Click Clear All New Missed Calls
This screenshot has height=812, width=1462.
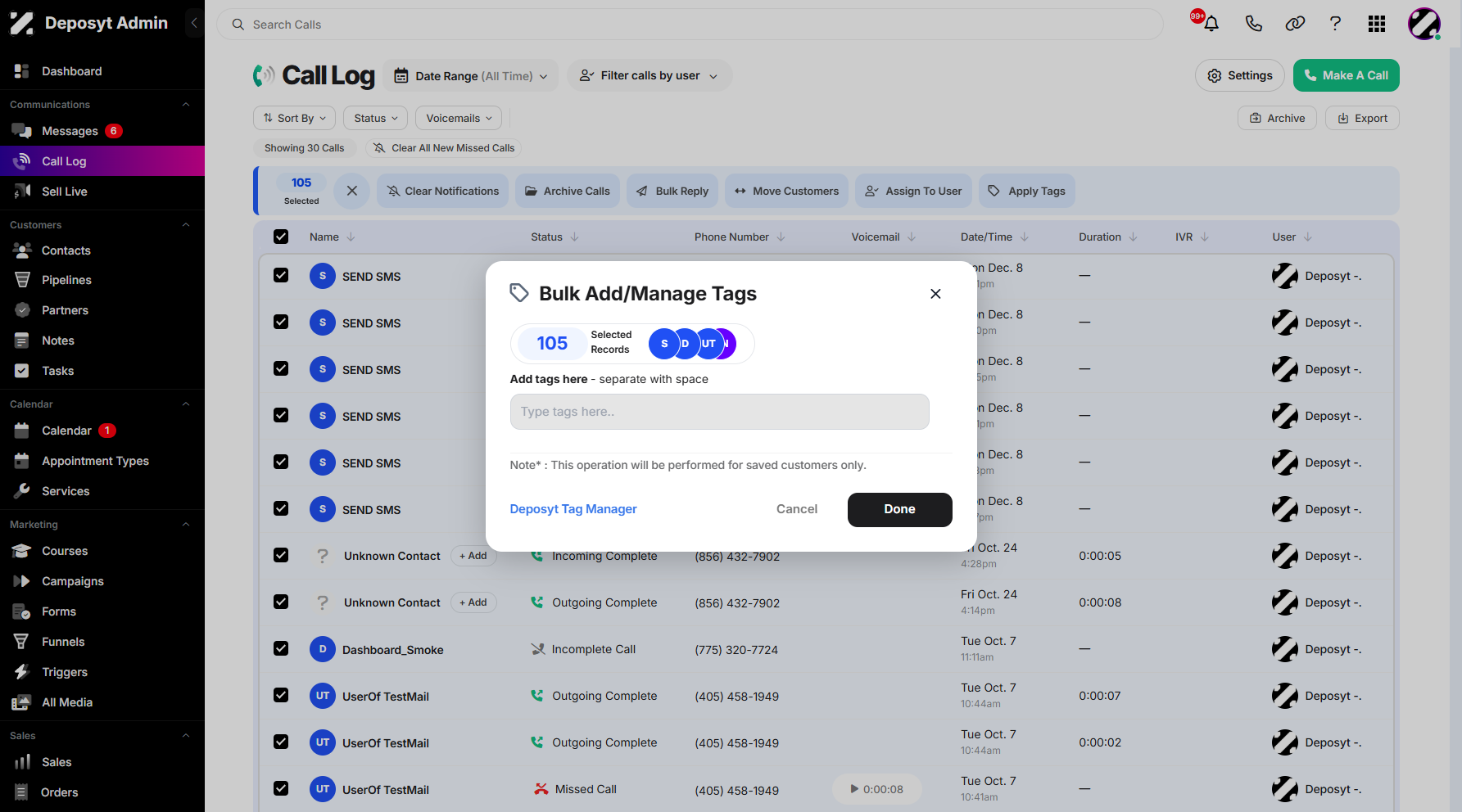click(443, 148)
